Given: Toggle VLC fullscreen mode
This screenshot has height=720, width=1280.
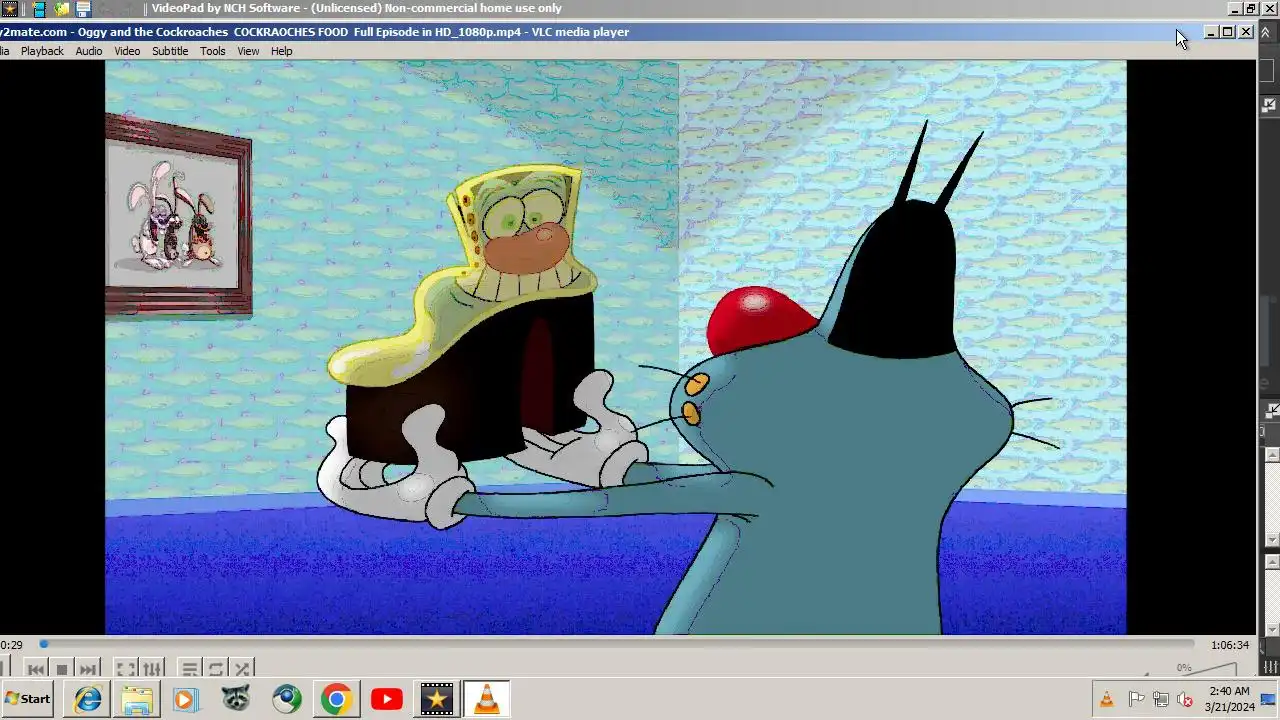Looking at the screenshot, I should point(125,669).
